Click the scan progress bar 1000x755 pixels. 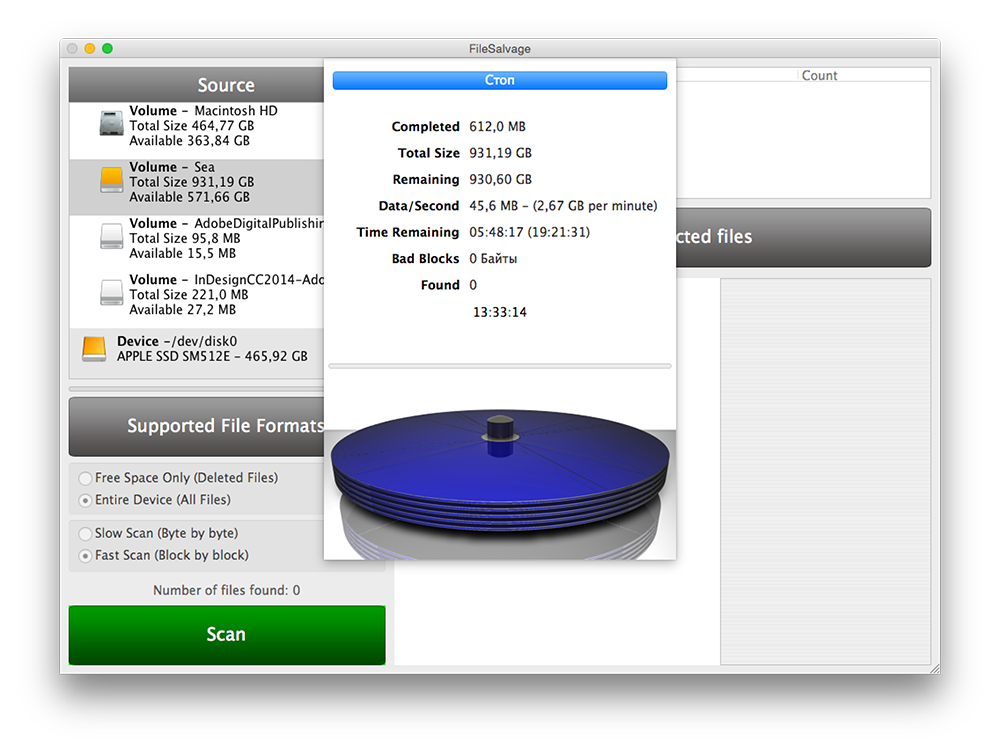499,366
